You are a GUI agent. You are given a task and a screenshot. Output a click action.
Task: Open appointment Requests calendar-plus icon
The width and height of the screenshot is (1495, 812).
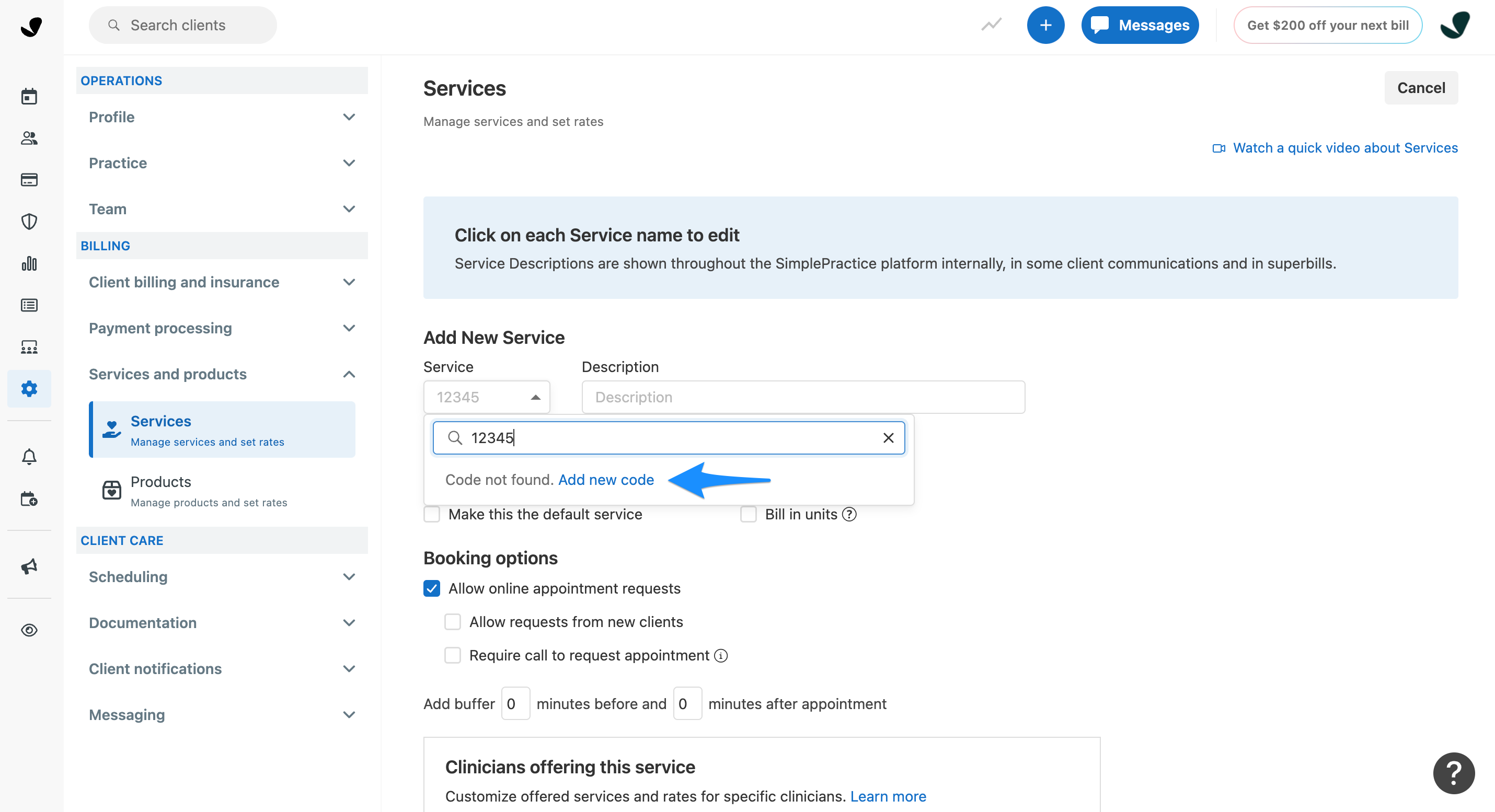coord(29,498)
